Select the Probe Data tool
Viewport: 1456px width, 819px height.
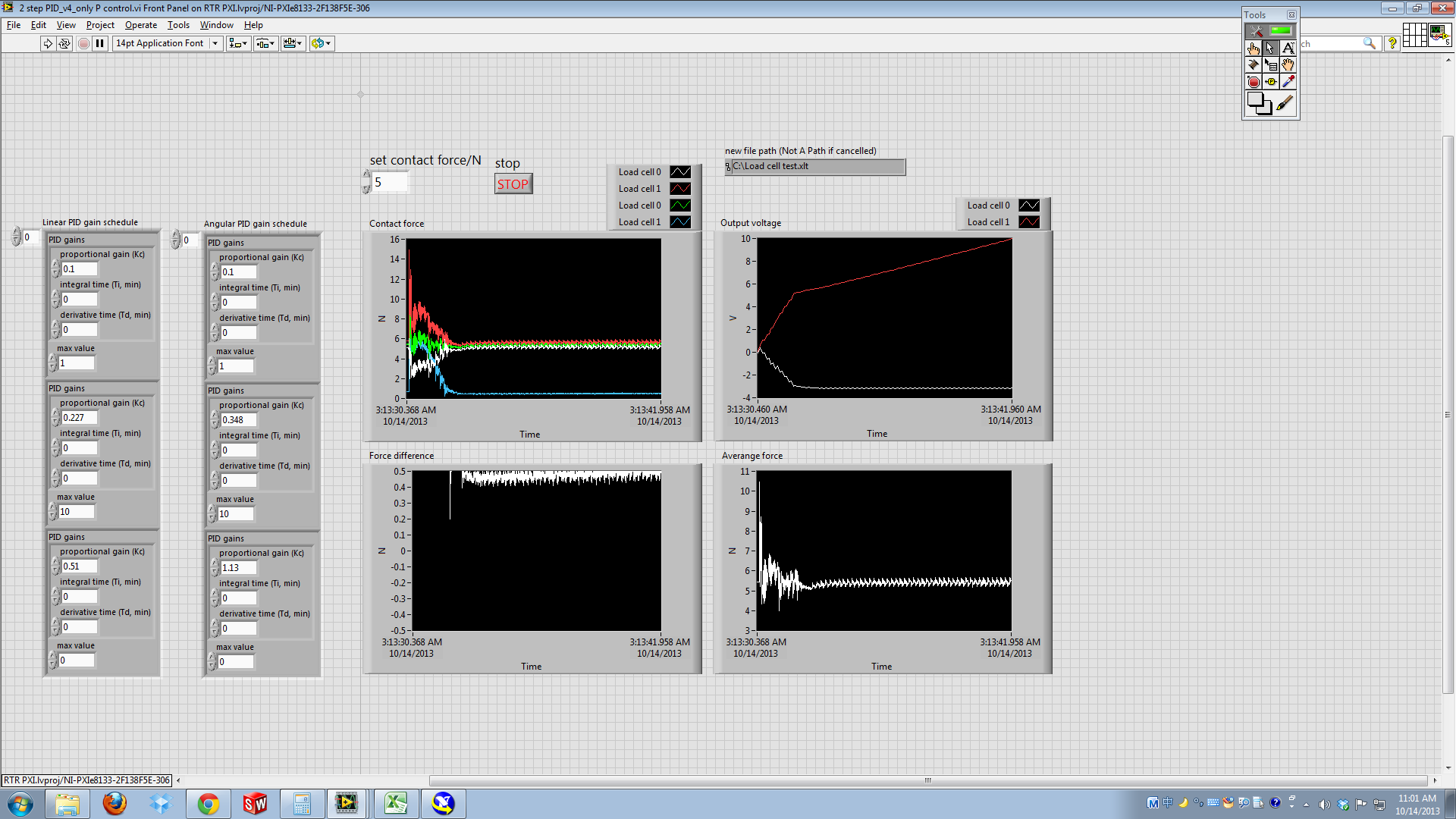pos(1271,82)
